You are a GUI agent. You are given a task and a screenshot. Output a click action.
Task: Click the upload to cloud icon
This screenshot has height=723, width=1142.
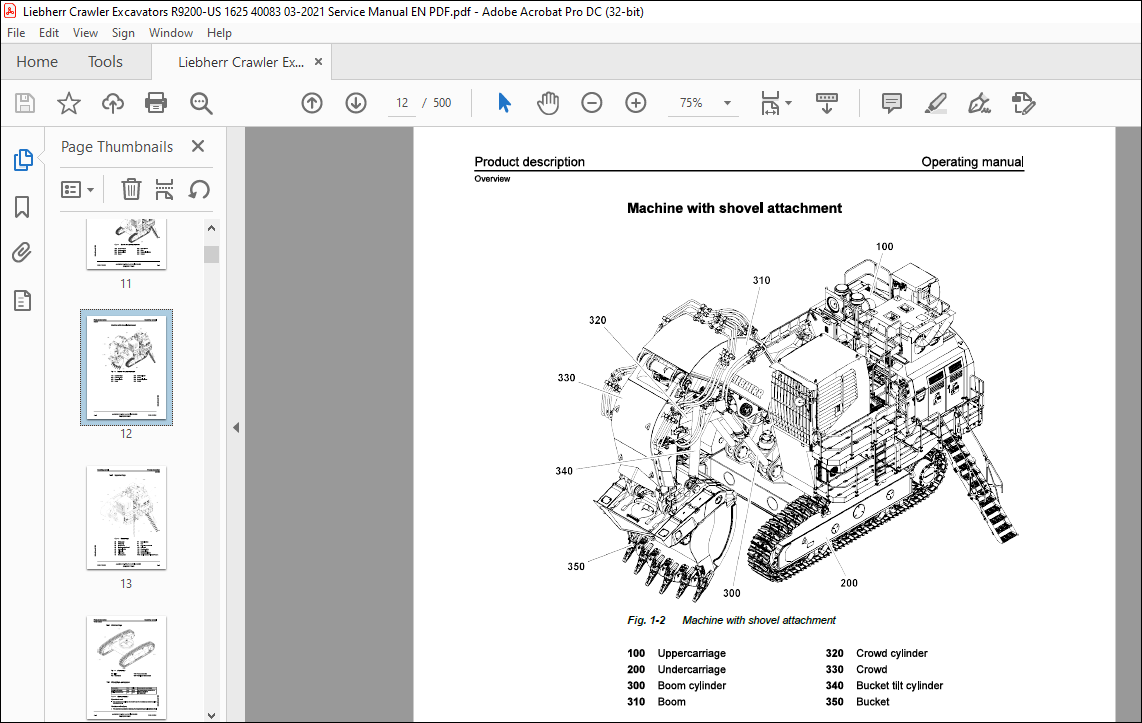pos(112,103)
